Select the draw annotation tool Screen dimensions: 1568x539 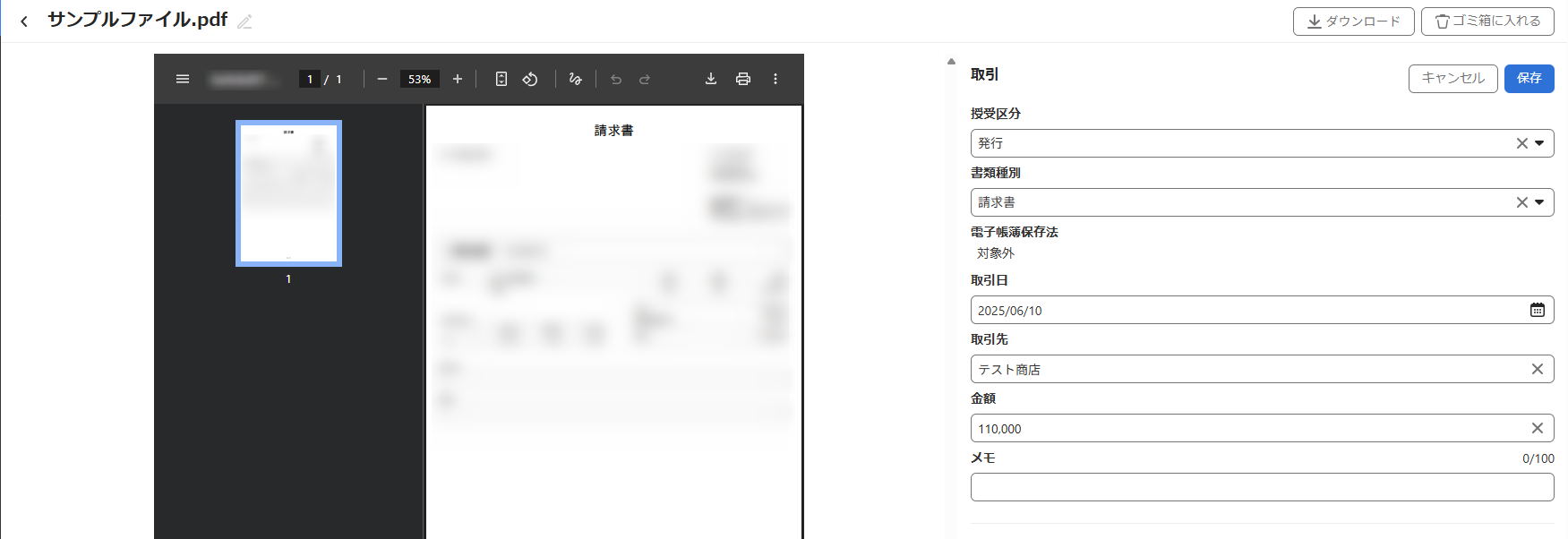point(575,79)
